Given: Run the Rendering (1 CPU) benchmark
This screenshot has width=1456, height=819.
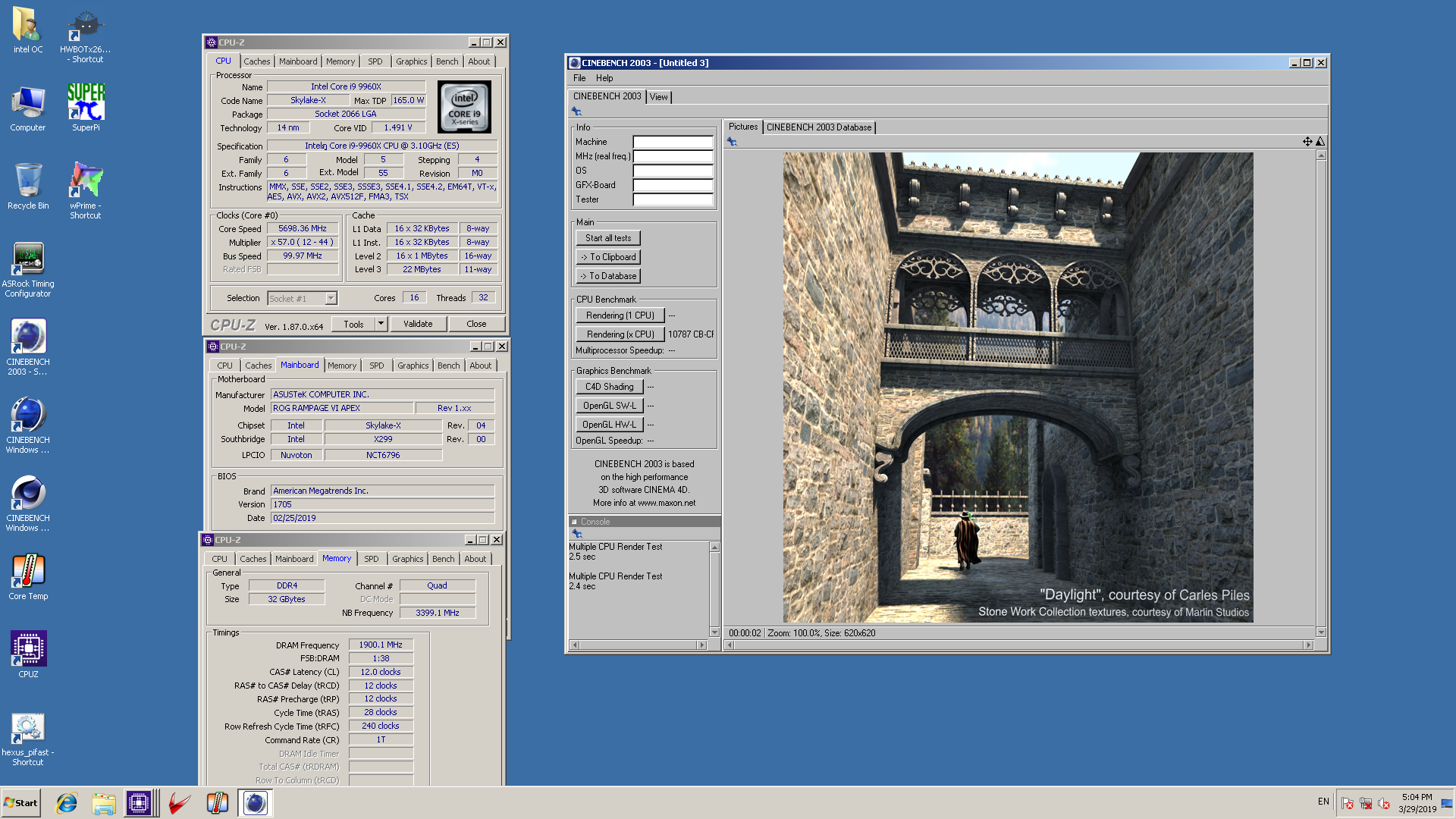Looking at the screenshot, I should tap(620, 315).
